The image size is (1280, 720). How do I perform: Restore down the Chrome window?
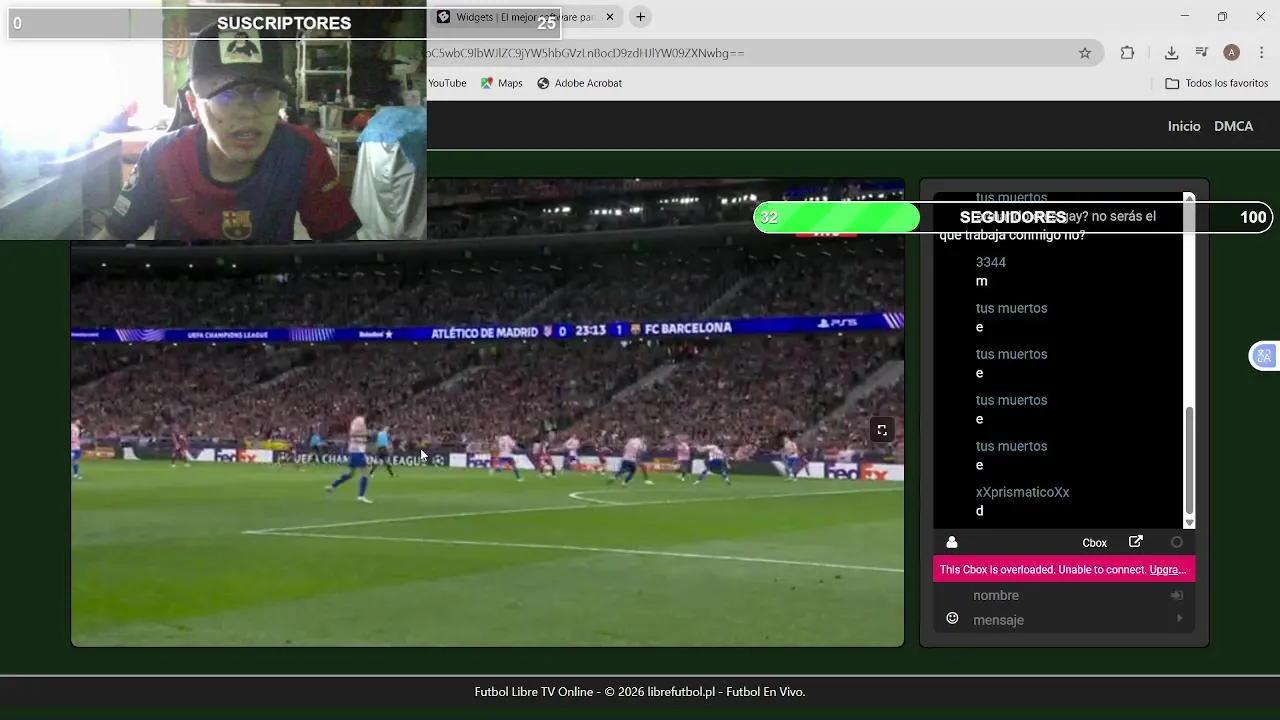coord(1222,16)
